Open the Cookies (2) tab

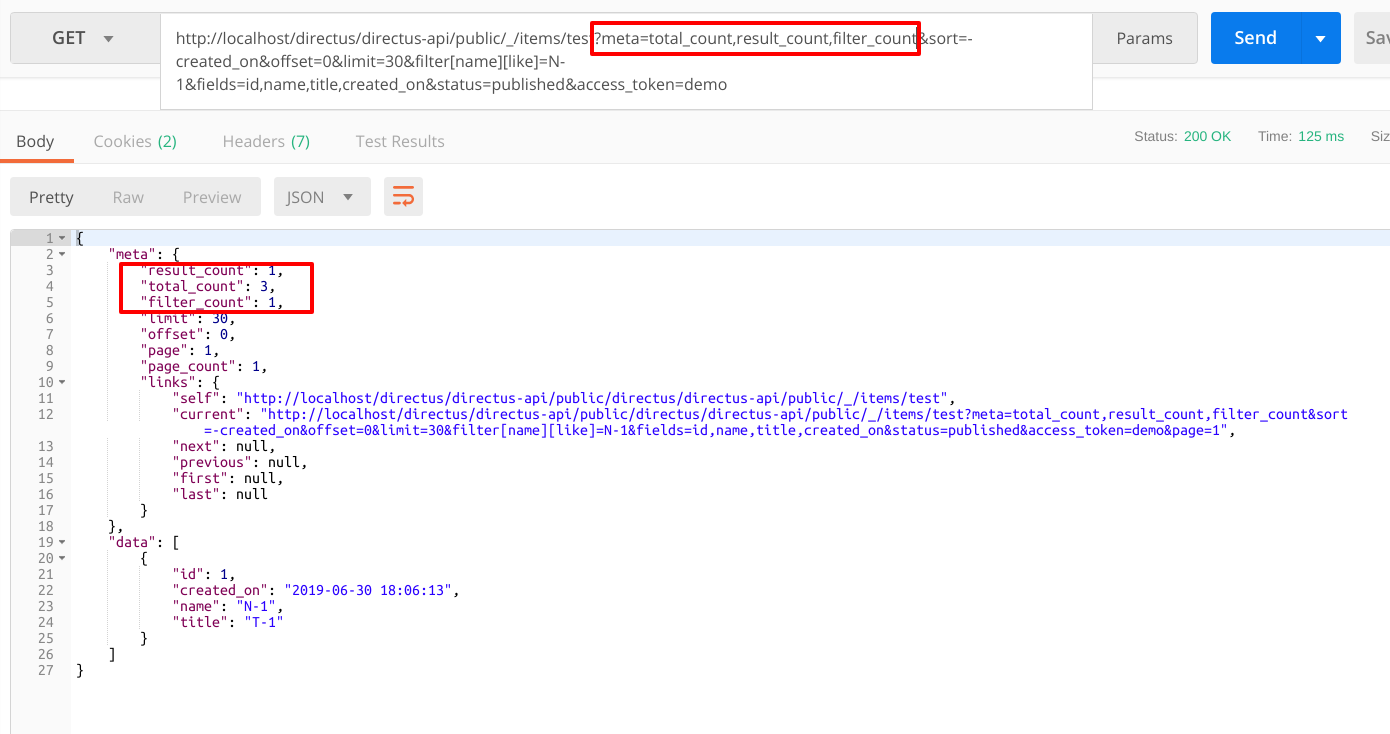click(135, 141)
